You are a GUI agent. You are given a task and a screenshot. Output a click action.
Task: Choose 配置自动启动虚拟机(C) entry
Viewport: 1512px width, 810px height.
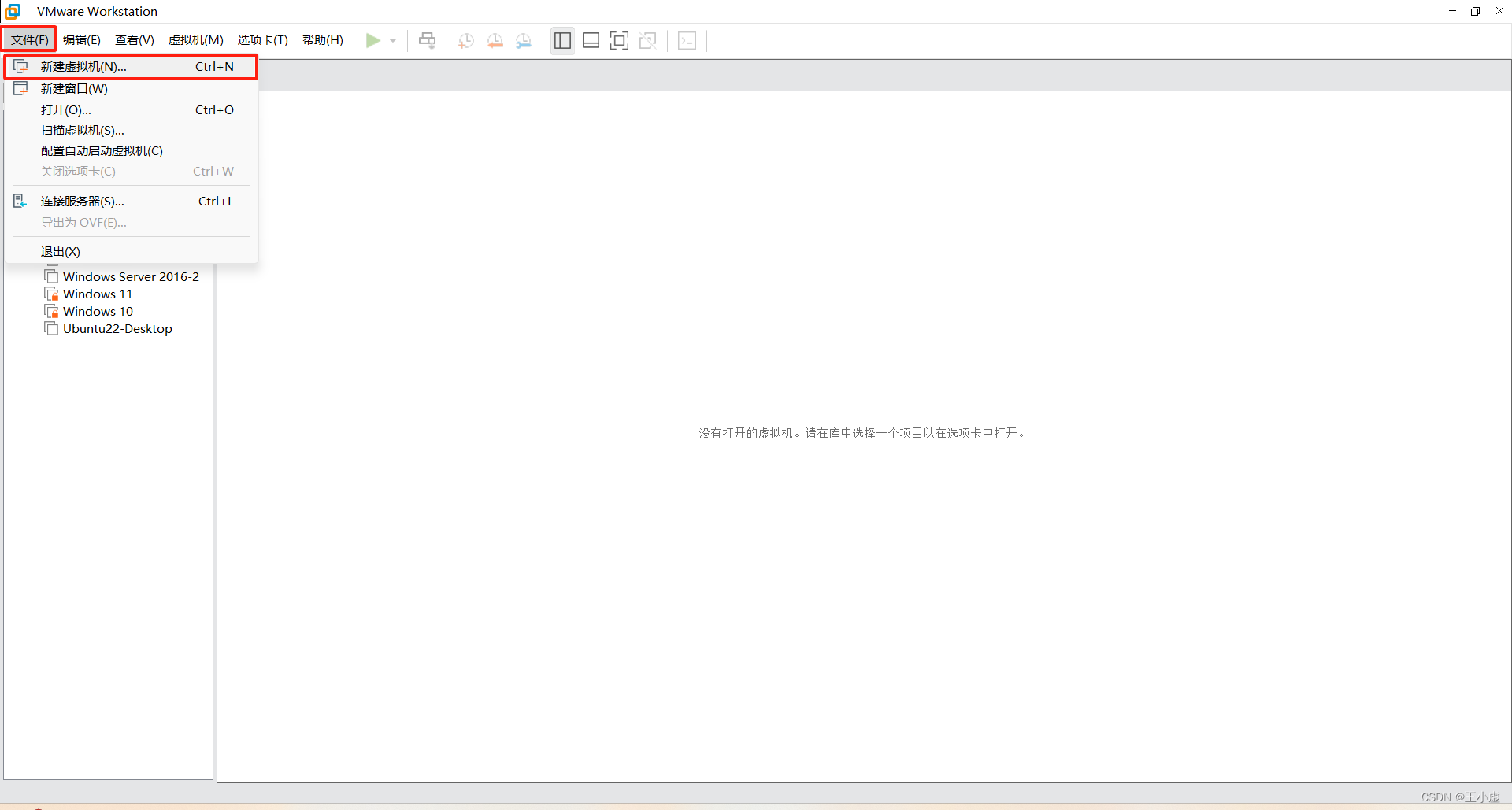[132, 150]
